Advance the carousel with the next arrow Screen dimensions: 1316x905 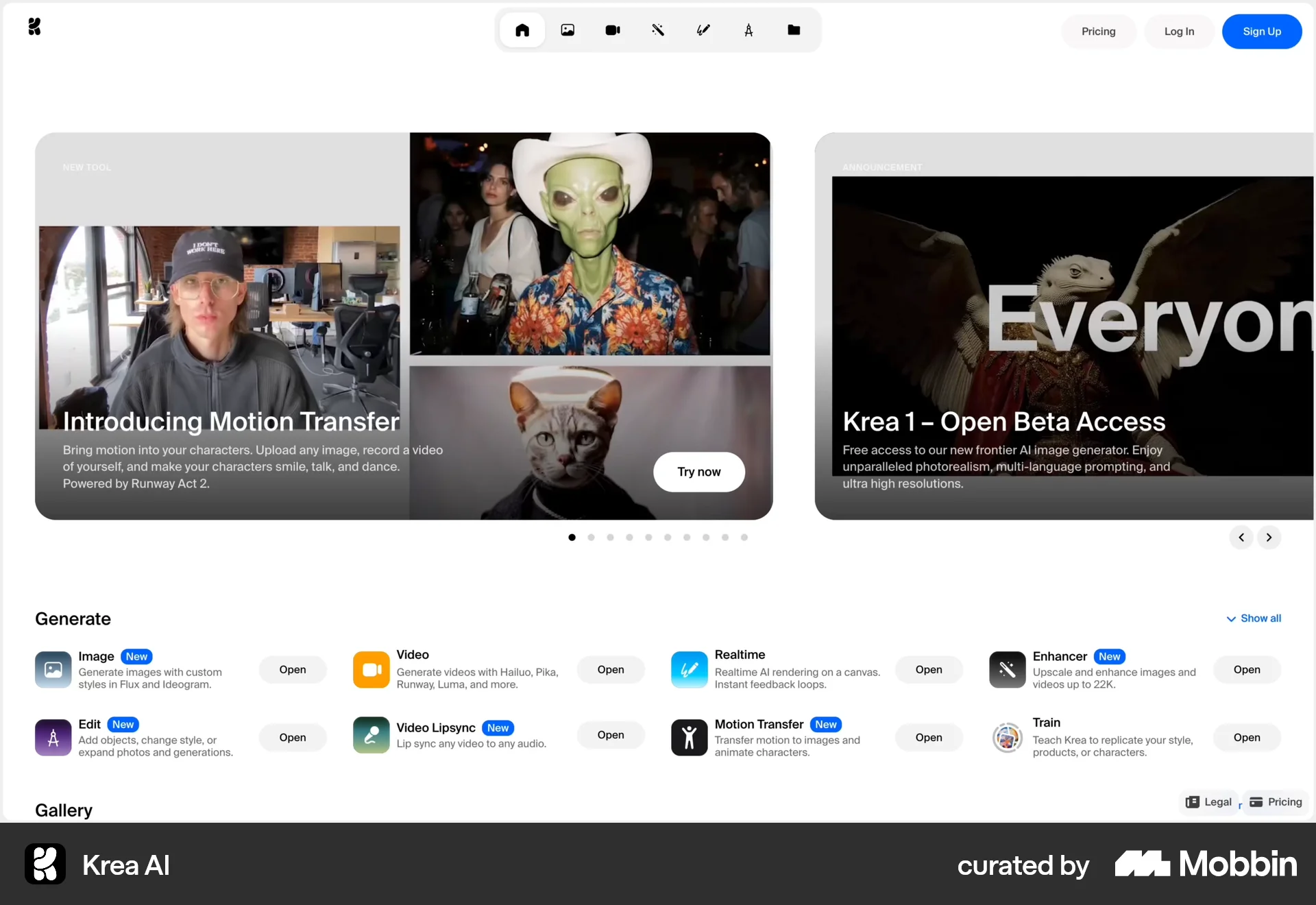click(x=1269, y=538)
